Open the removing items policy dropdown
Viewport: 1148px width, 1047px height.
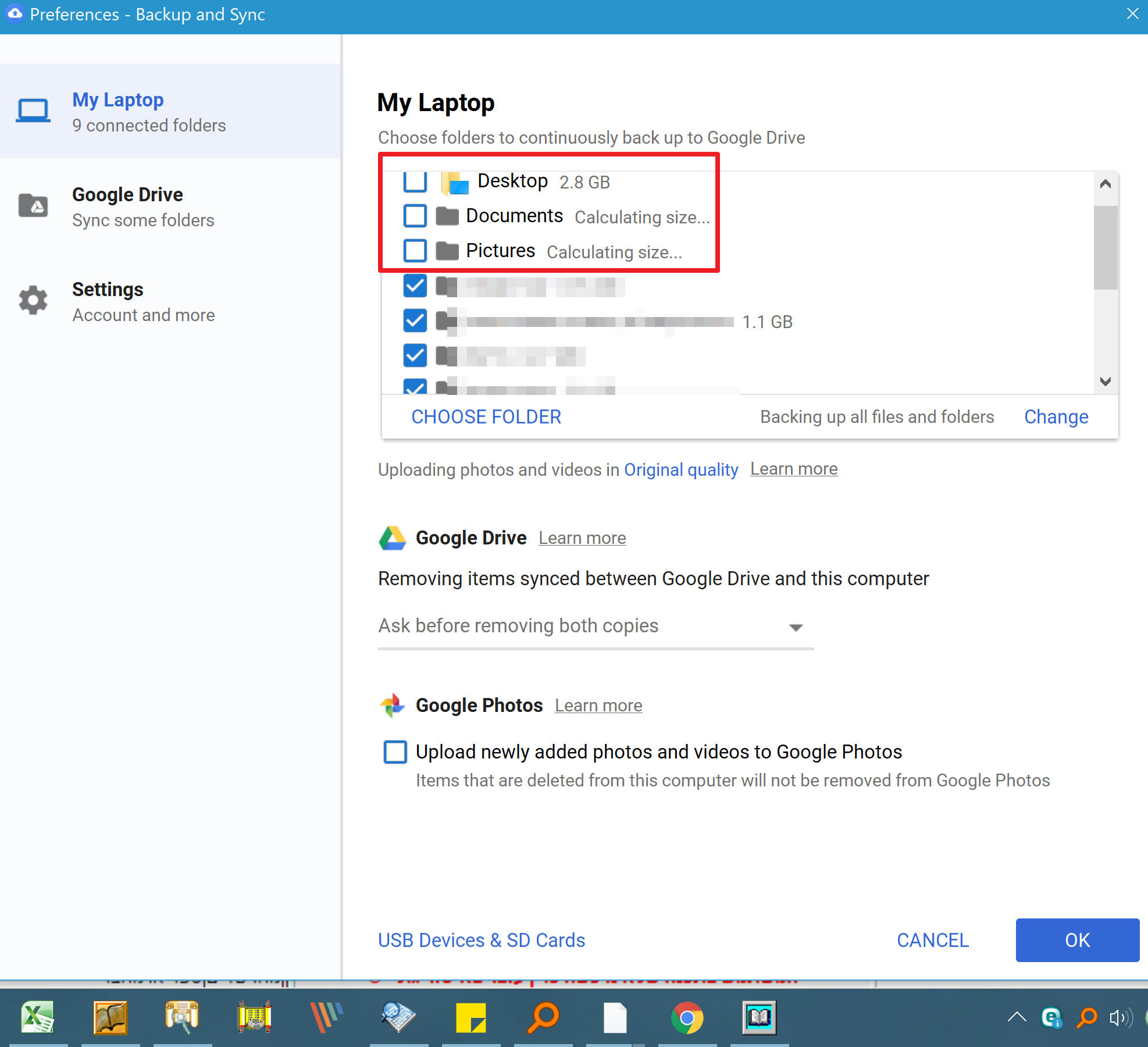596,627
